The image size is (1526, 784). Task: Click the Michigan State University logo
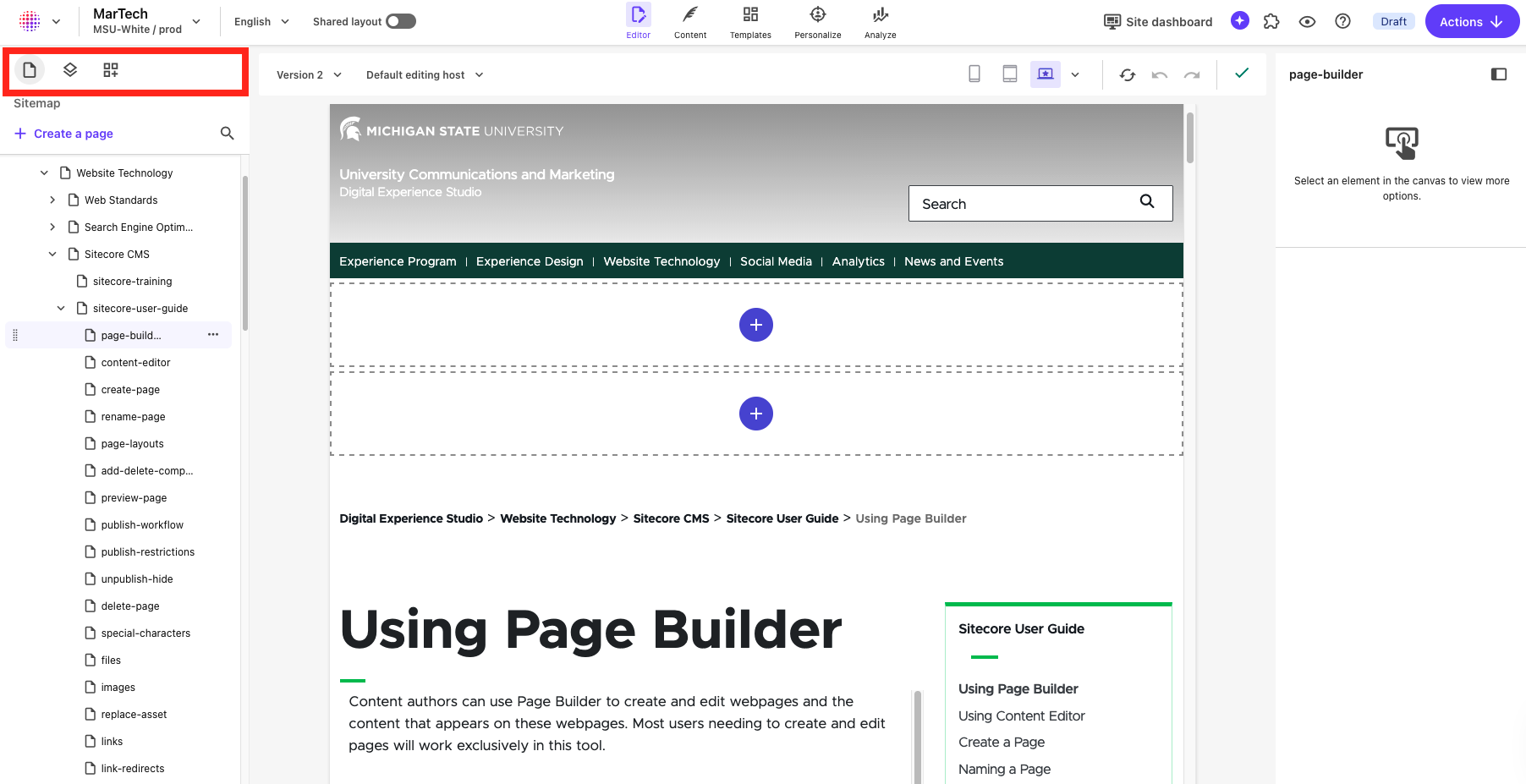coord(452,129)
